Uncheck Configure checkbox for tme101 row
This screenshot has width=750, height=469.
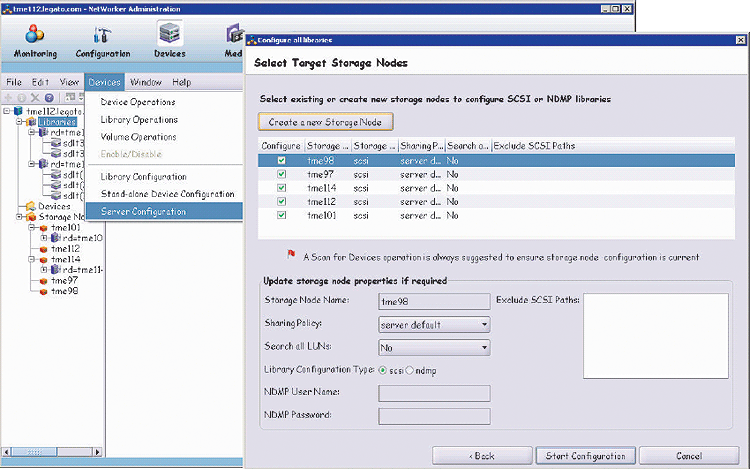coord(282,215)
